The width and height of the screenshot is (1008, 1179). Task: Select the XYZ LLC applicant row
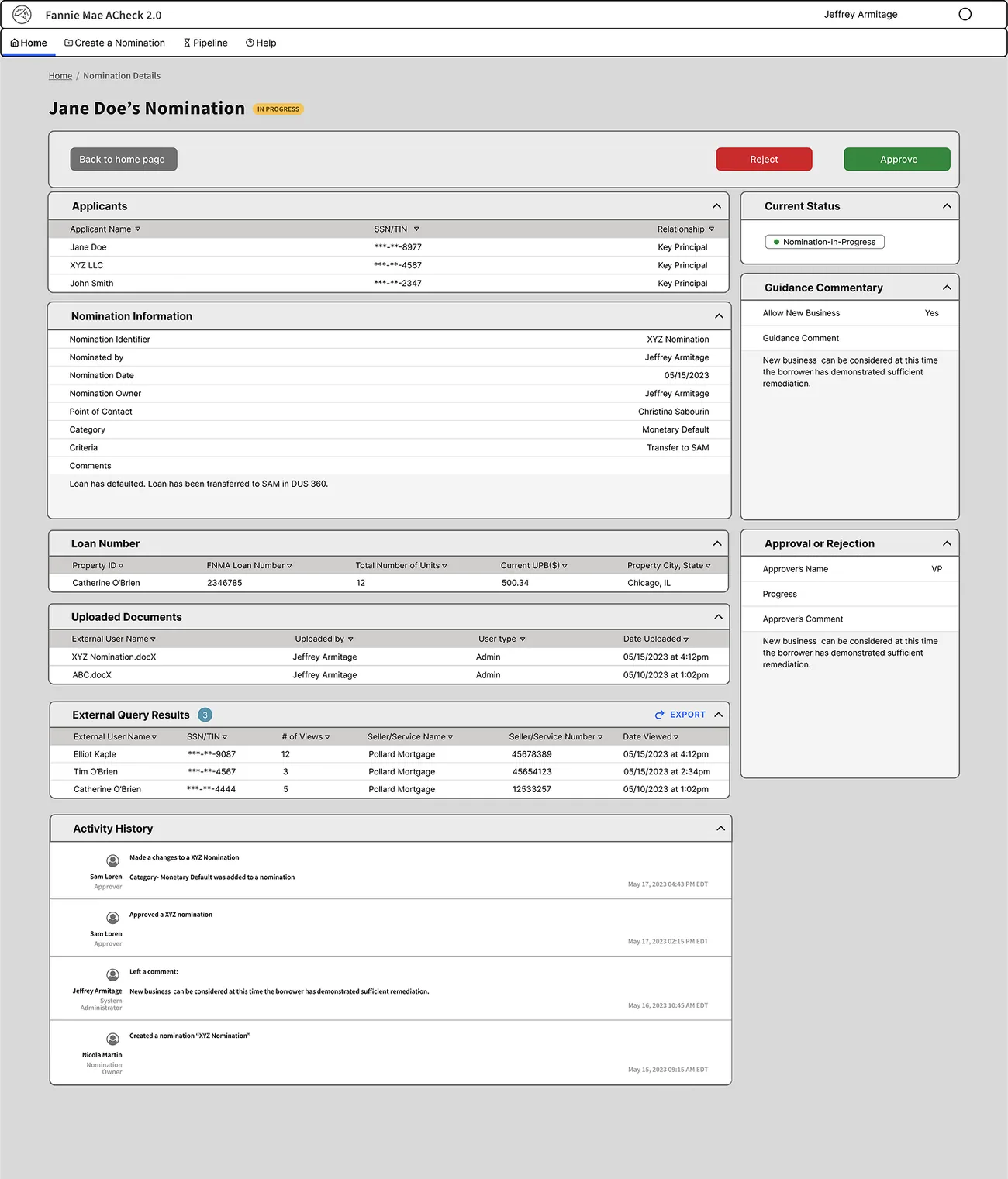[x=389, y=265]
